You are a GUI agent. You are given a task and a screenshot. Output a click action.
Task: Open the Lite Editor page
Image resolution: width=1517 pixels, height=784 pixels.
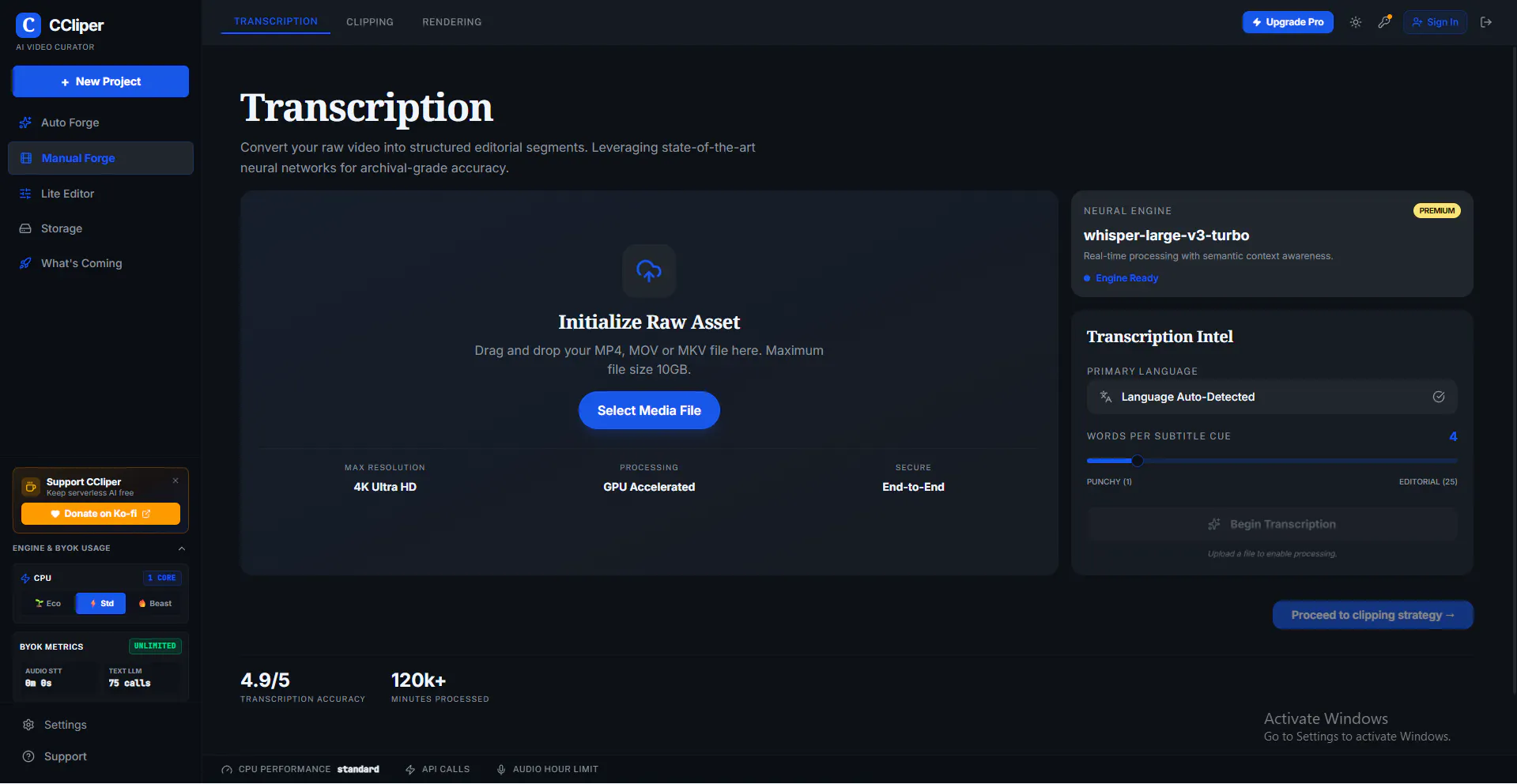pos(100,194)
